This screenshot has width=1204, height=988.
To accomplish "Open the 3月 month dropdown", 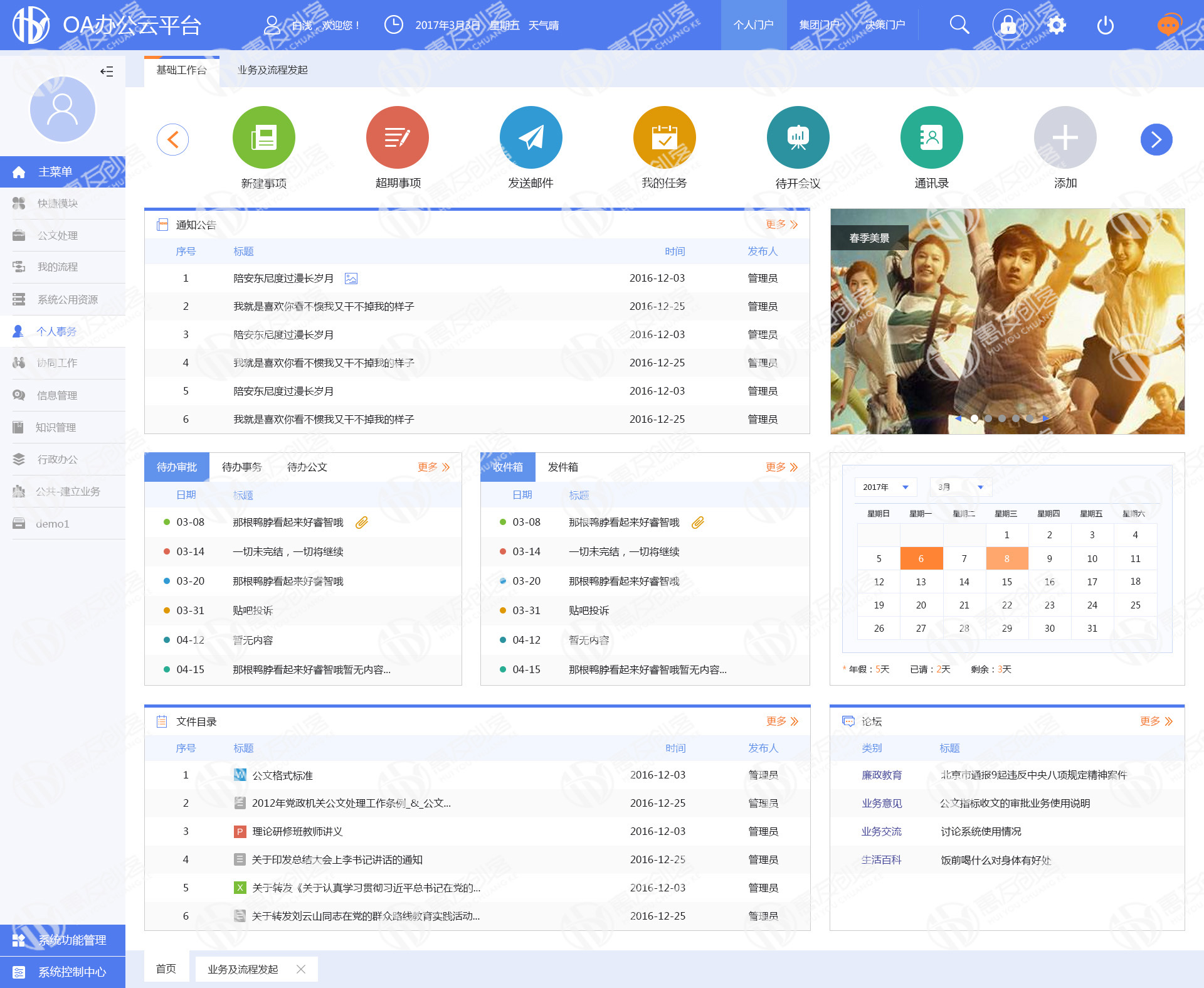I will [x=960, y=487].
